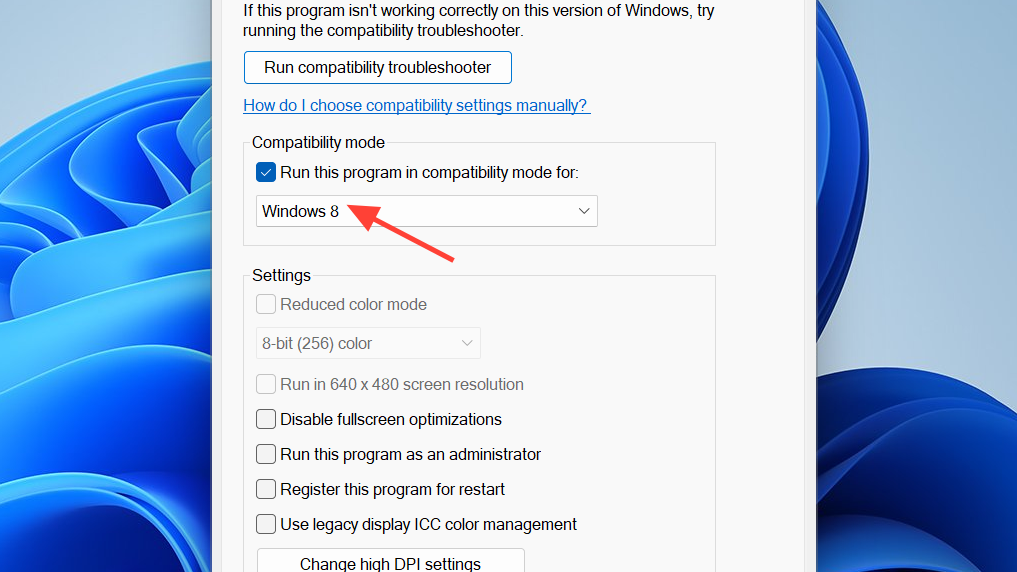Toggle Use legacy display ICC color management
The image size is (1017, 572).
pos(266,524)
